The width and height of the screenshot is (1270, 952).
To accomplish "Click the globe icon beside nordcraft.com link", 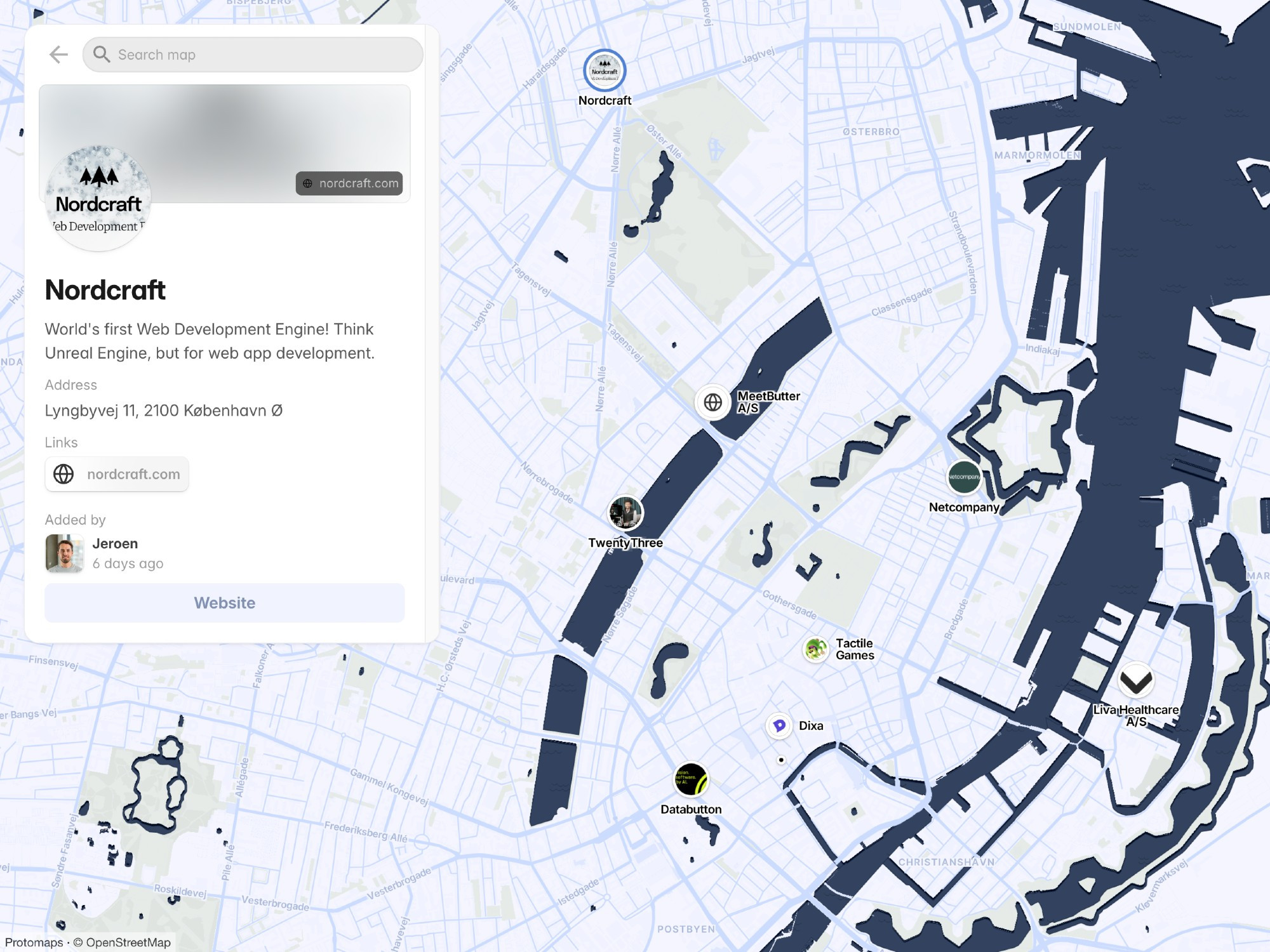I will pos(63,474).
